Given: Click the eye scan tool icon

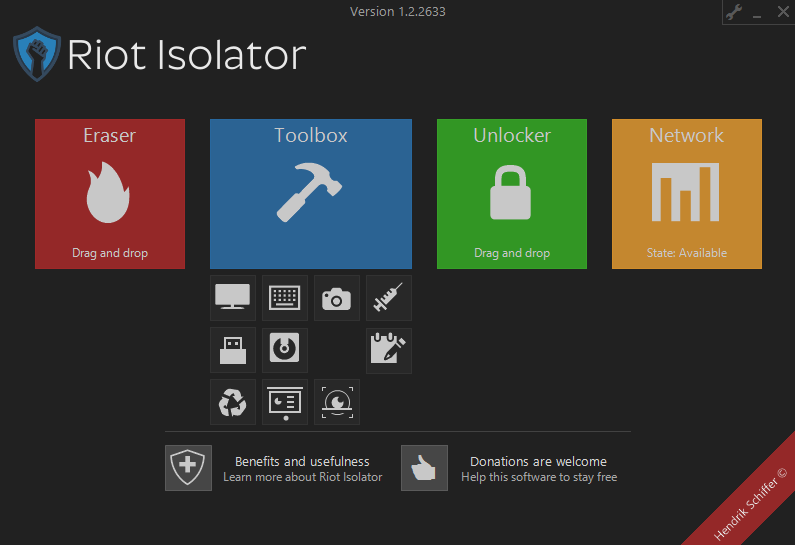Looking at the screenshot, I should click(x=337, y=402).
